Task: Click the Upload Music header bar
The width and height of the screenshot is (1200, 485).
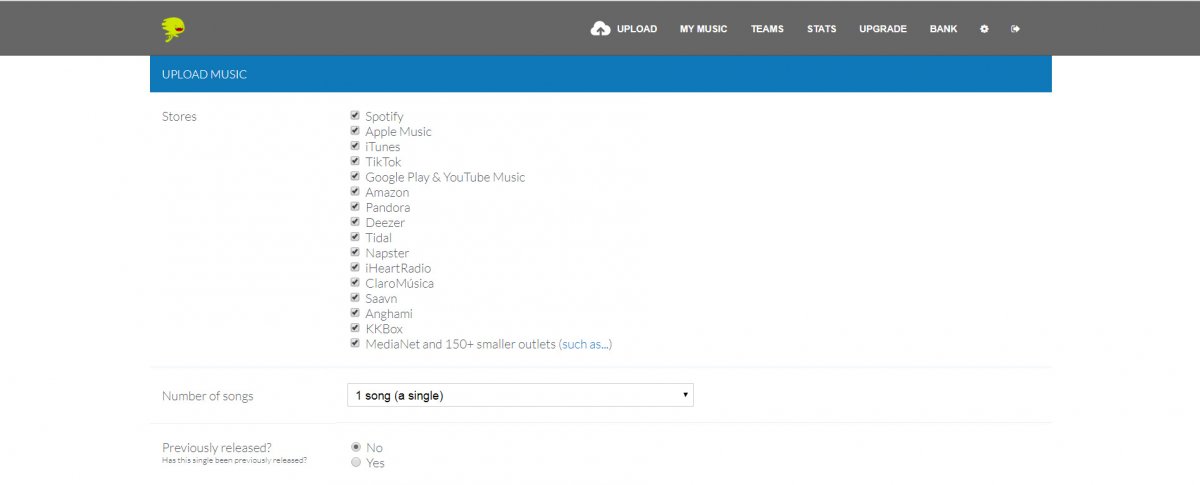Action: [600, 74]
